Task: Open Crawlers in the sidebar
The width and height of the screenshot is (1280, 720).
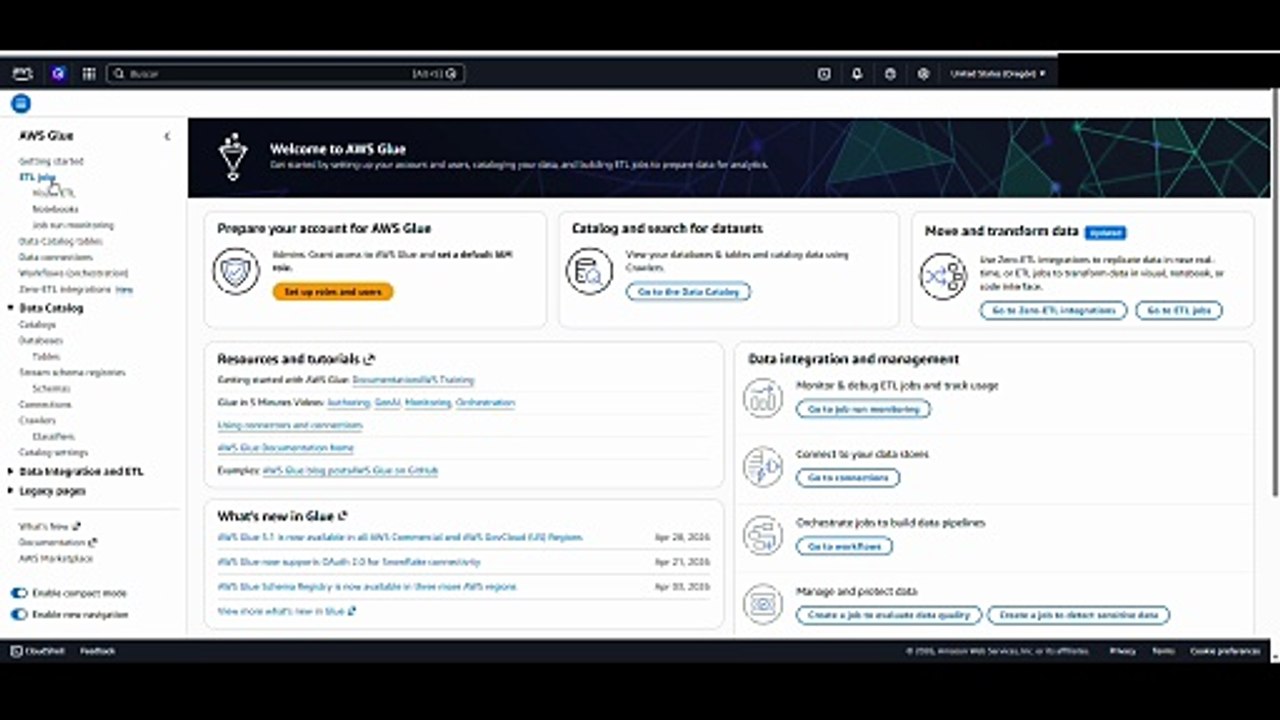Action: 37,420
